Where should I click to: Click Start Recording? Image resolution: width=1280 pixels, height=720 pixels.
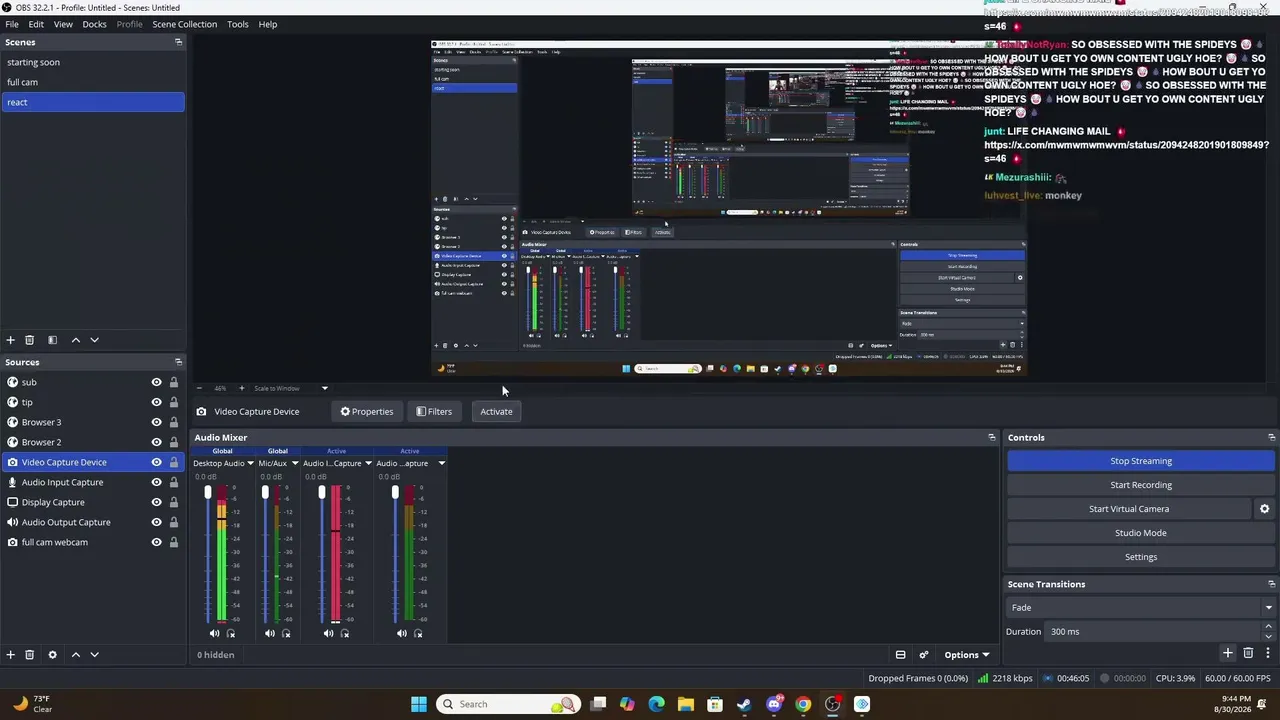[1141, 485]
